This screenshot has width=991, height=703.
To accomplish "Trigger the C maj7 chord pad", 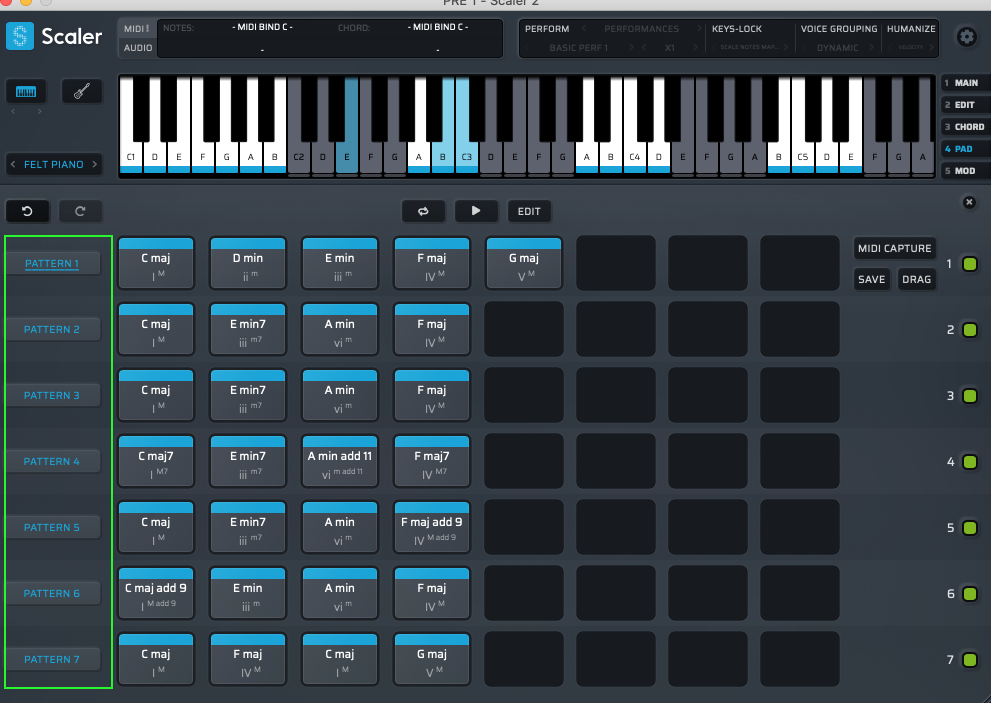I will coord(156,461).
